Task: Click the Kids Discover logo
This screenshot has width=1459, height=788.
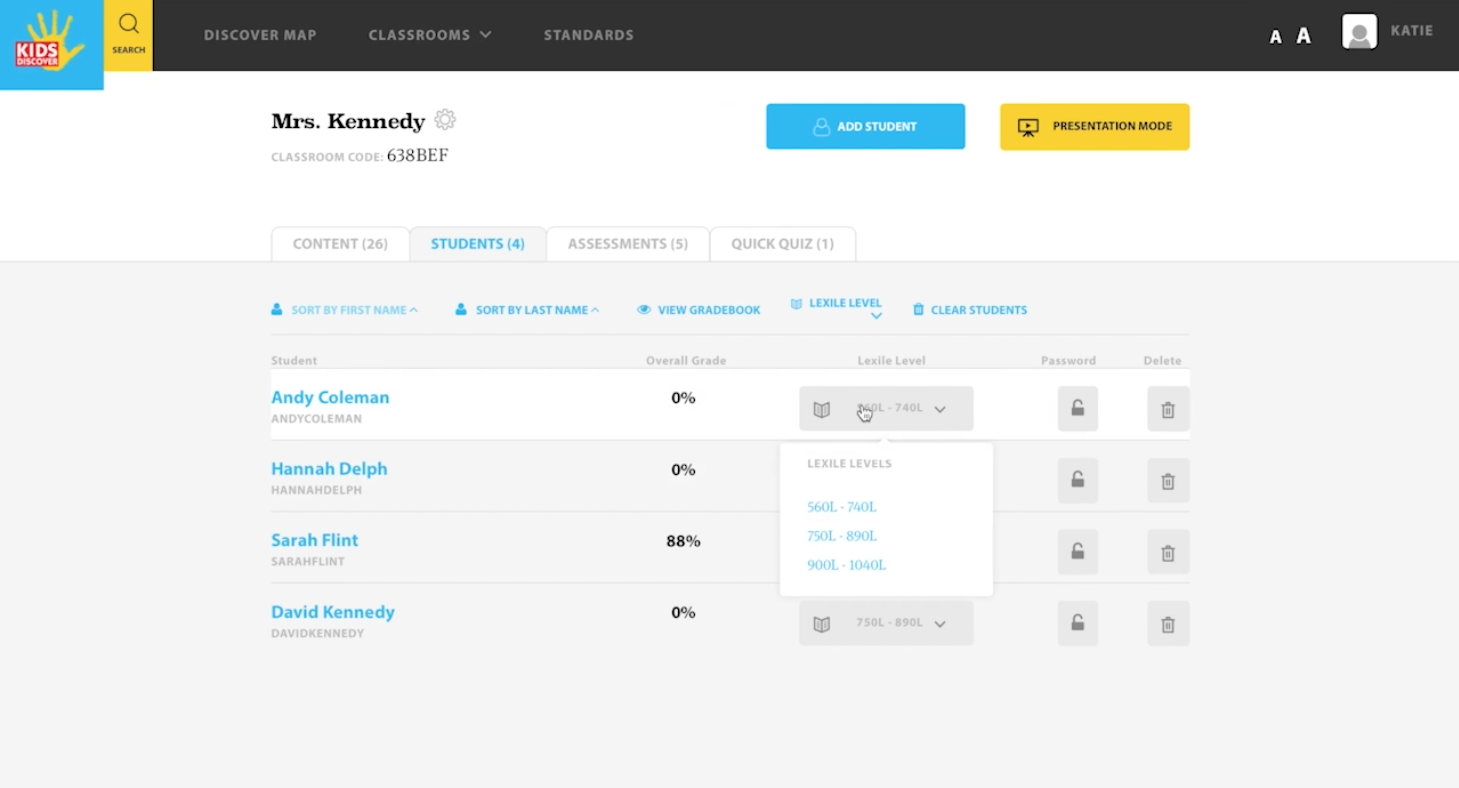Action: click(x=51, y=43)
